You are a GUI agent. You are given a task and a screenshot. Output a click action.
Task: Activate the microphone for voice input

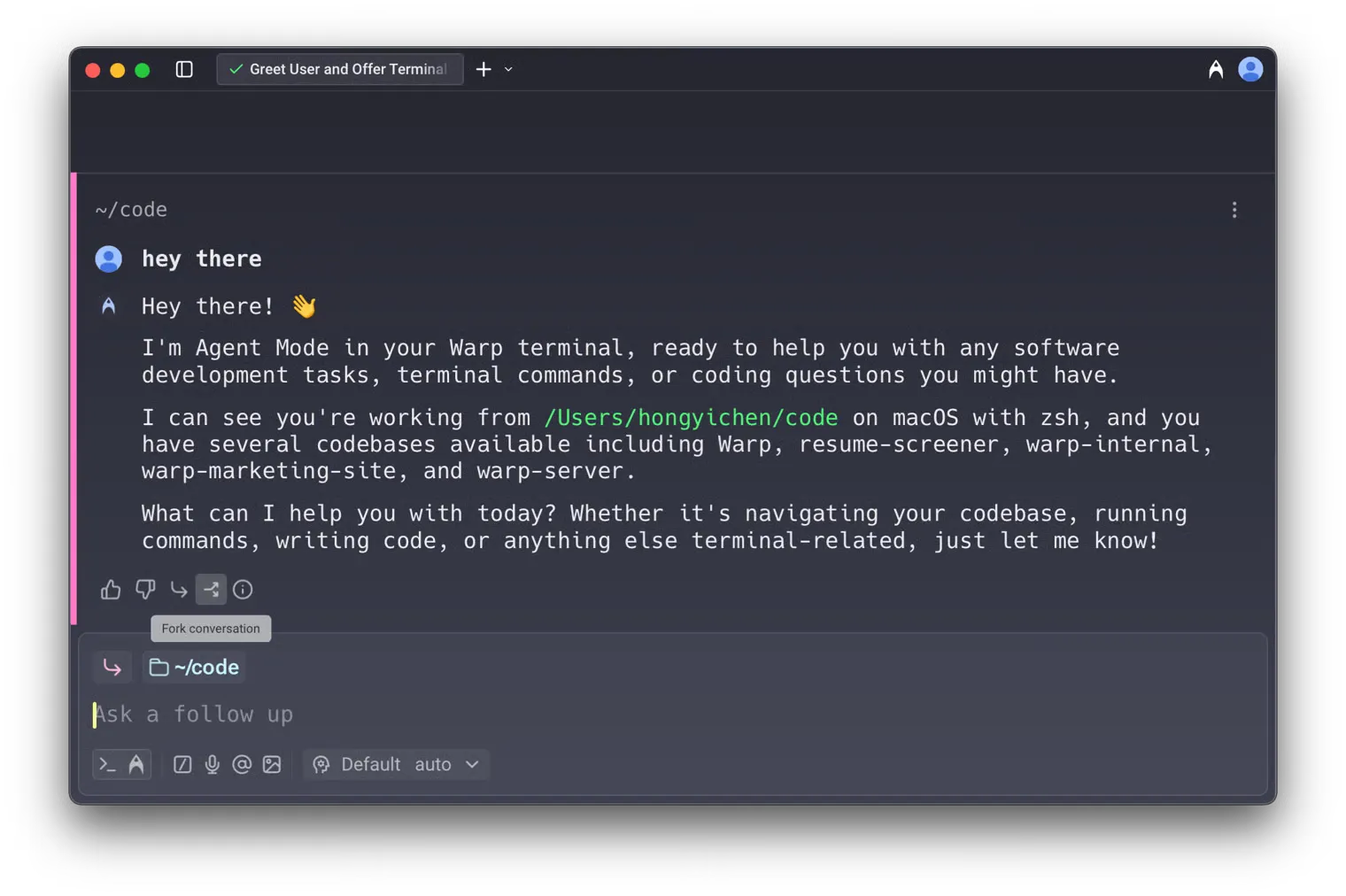coord(212,764)
